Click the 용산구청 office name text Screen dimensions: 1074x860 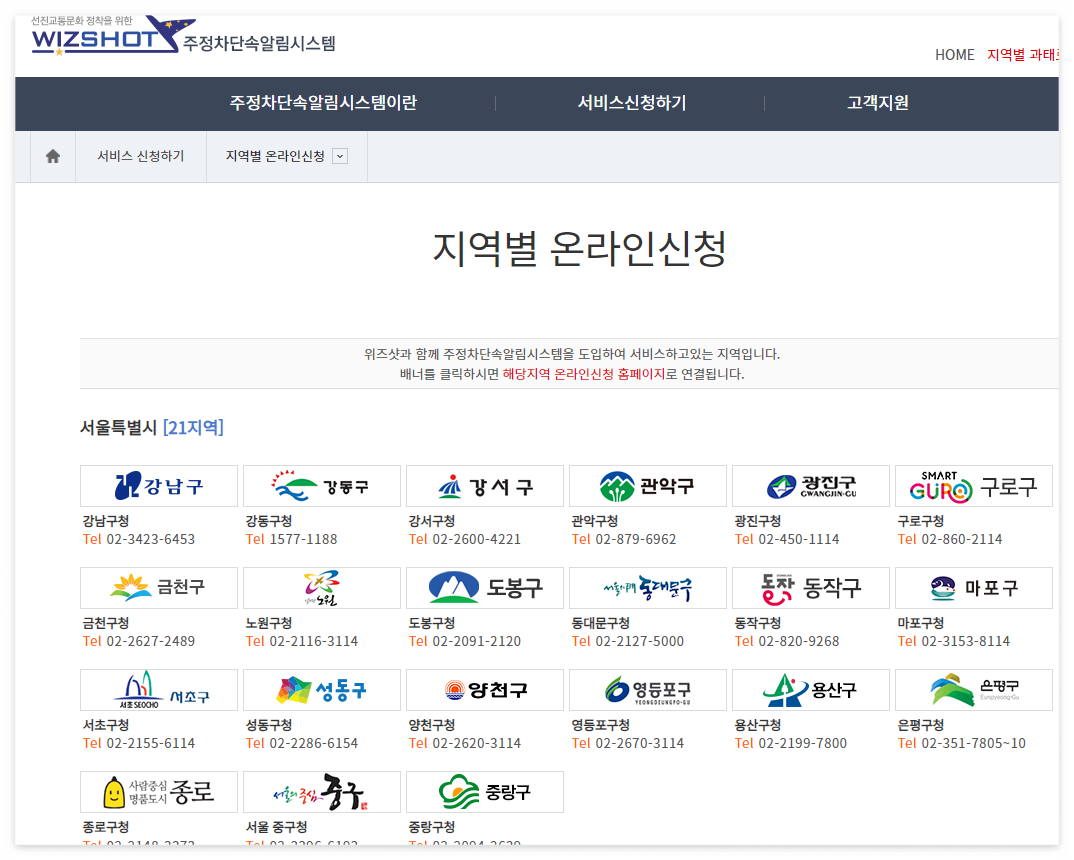758,725
